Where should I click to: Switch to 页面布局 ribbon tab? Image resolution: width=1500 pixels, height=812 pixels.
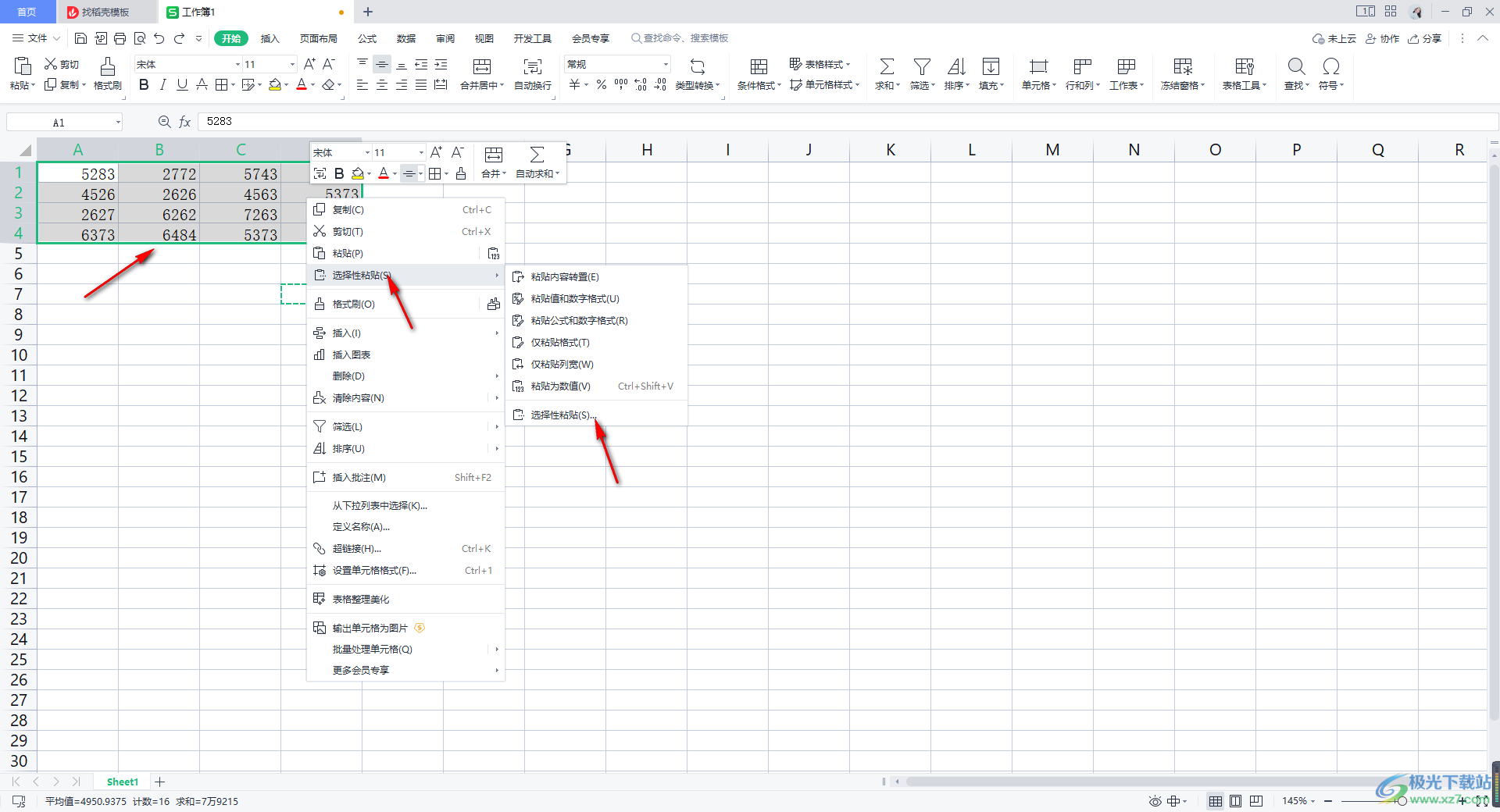(x=319, y=38)
